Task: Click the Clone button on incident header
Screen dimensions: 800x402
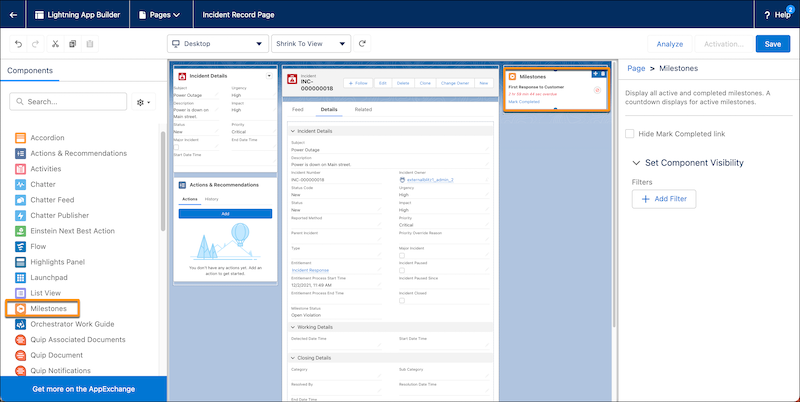Action: [x=425, y=83]
